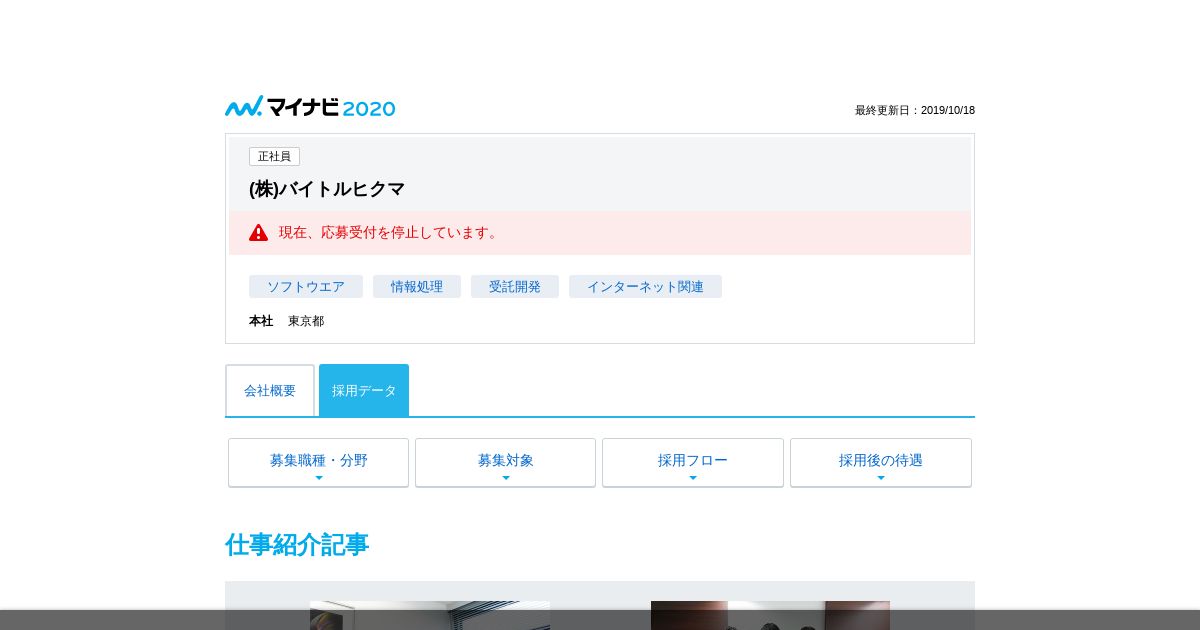The height and width of the screenshot is (630, 1200).
Task: Open the マイナビ2020 logo link
Action: click(310, 107)
